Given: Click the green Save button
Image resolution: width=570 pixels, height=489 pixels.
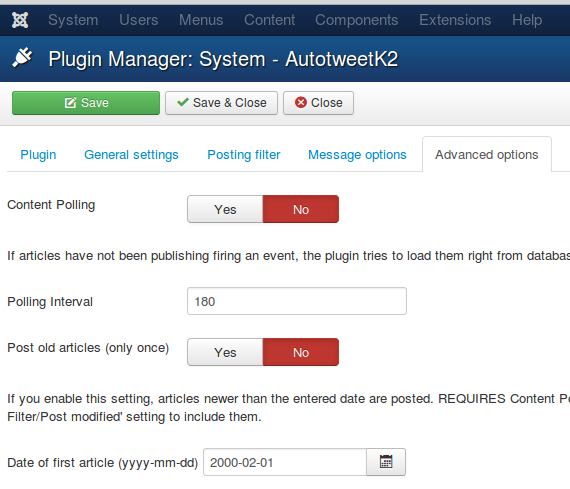Looking at the screenshot, I should [86, 103].
